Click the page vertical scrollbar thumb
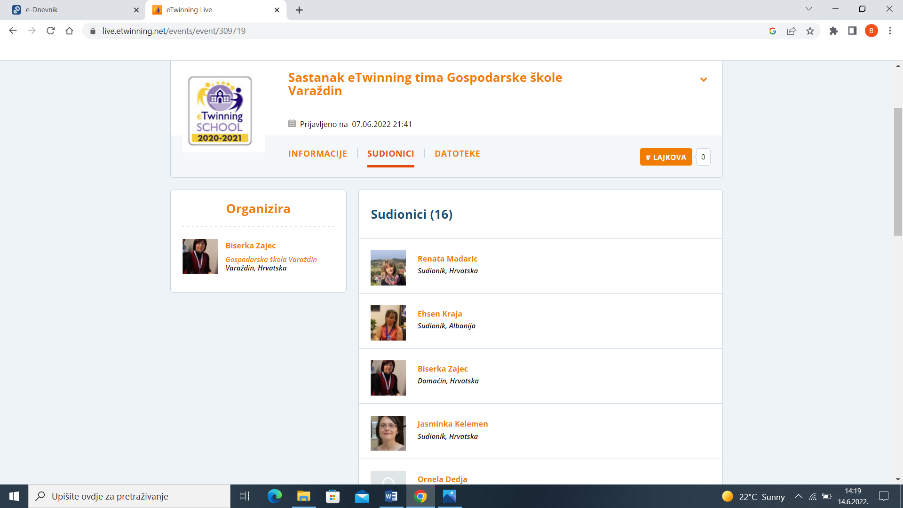Viewport: 903px width, 508px height. tap(898, 172)
